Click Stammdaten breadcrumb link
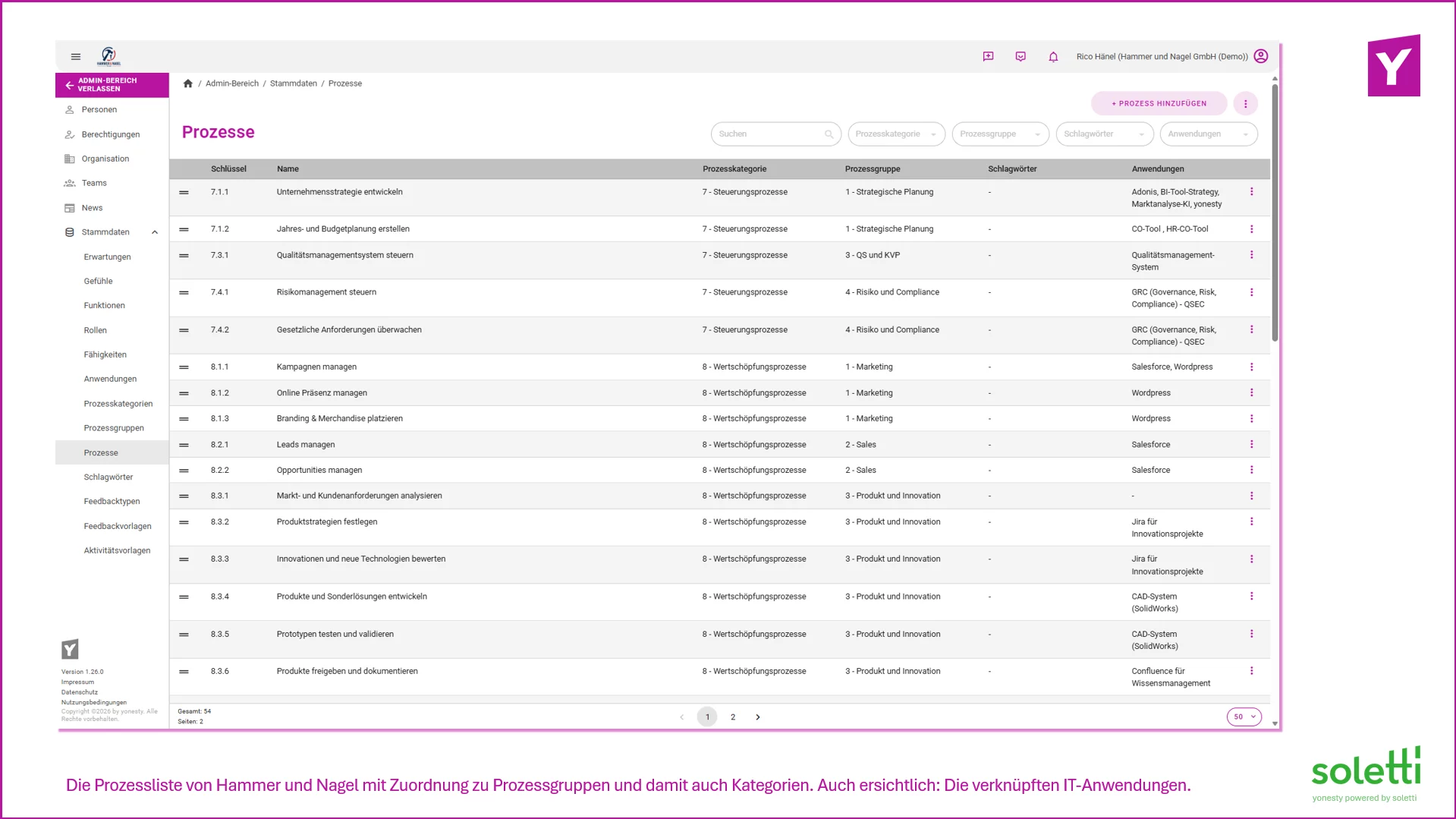This screenshot has width=1456, height=819. (294, 83)
